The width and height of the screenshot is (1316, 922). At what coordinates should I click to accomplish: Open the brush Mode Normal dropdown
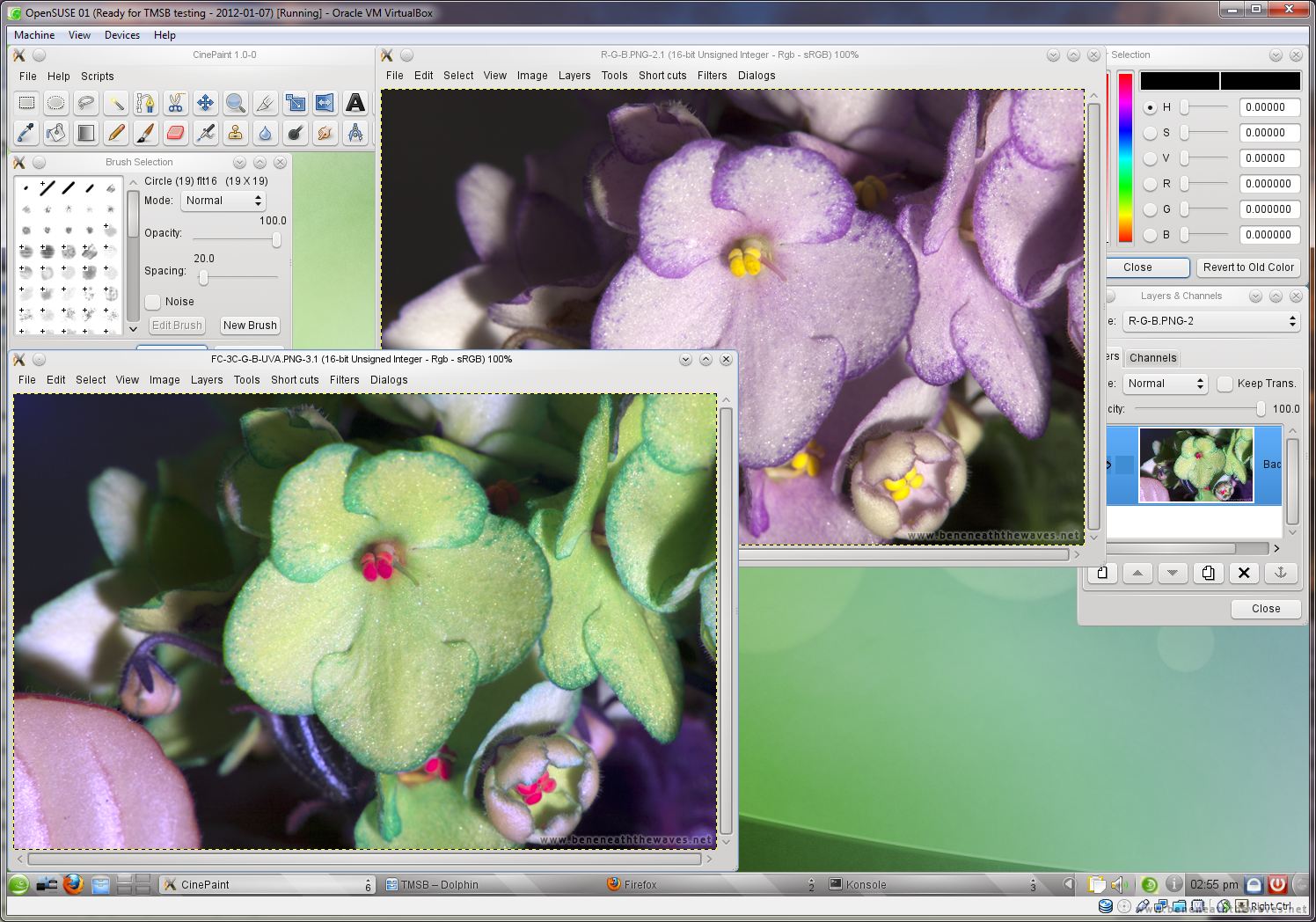pyautogui.click(x=223, y=201)
